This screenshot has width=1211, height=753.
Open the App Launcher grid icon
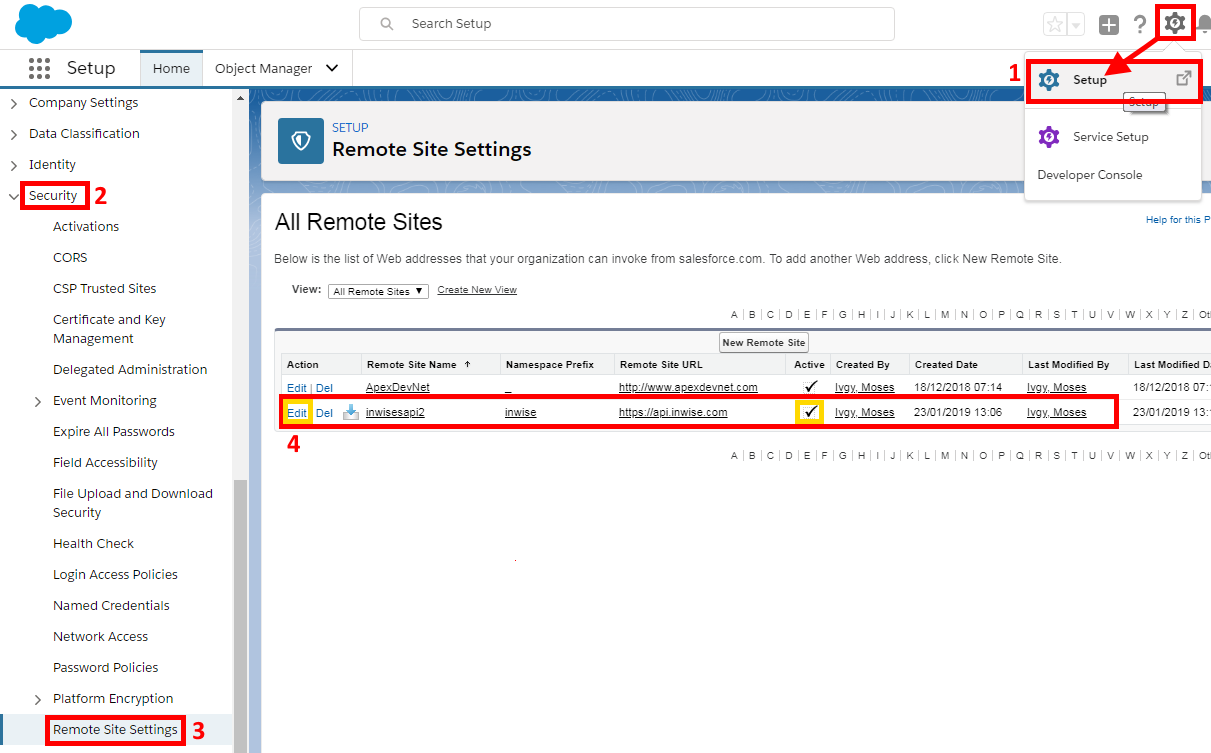(x=39, y=68)
